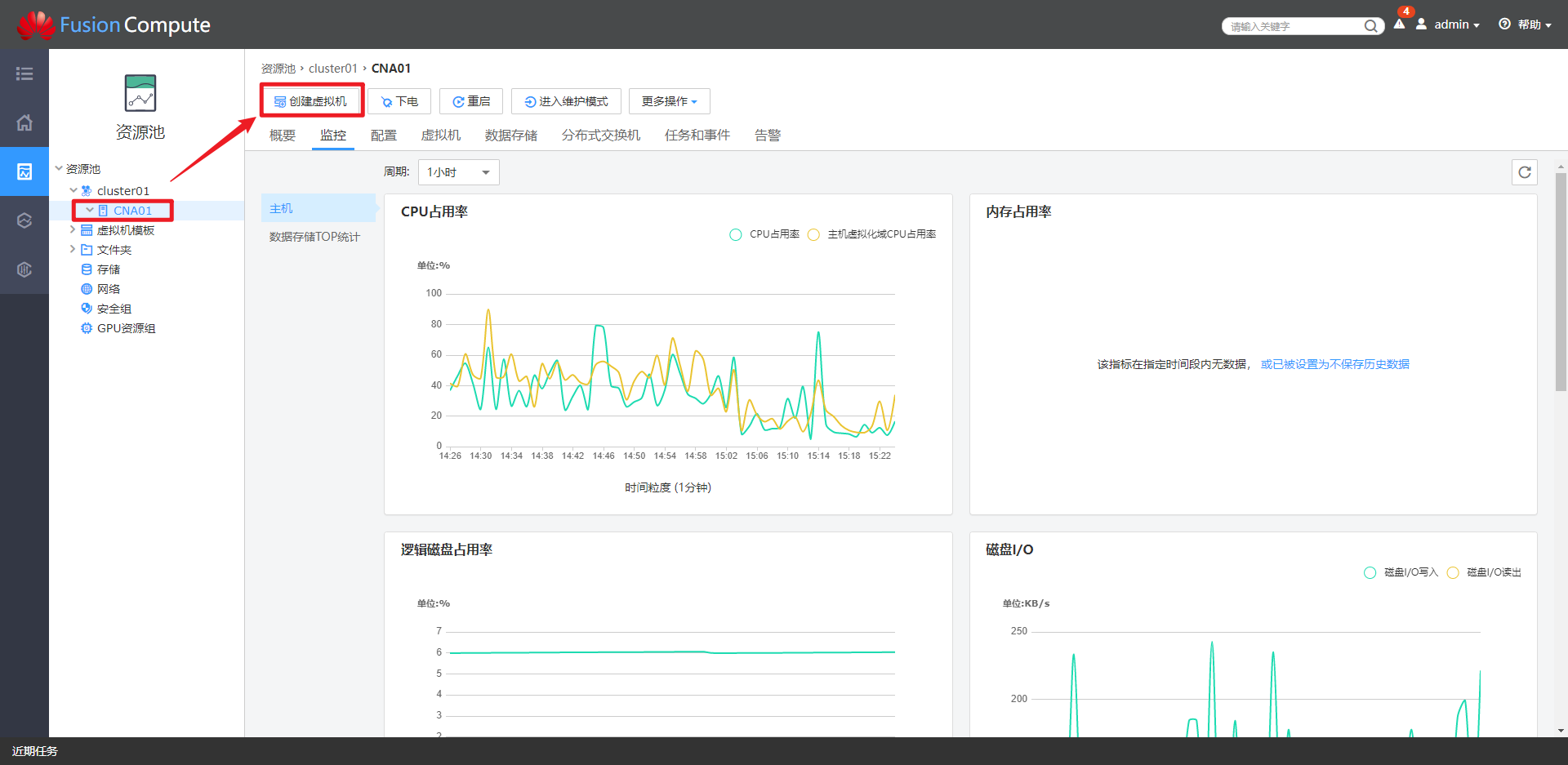Switch to the 虚拟机 tab

[x=441, y=136]
